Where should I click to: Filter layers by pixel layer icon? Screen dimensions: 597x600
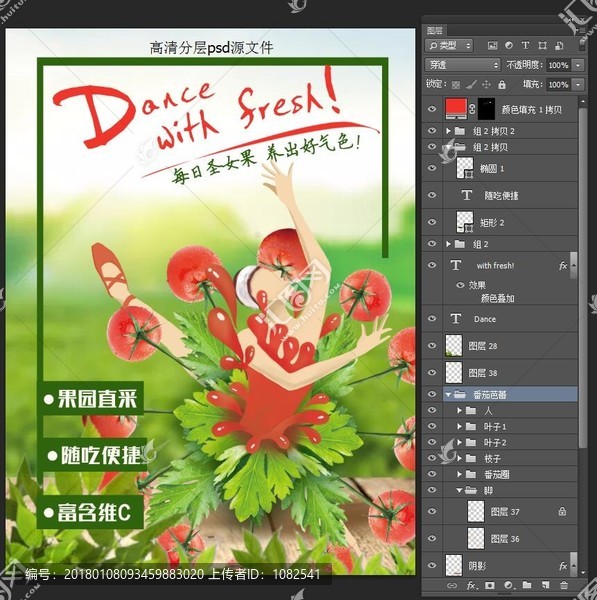(x=492, y=46)
